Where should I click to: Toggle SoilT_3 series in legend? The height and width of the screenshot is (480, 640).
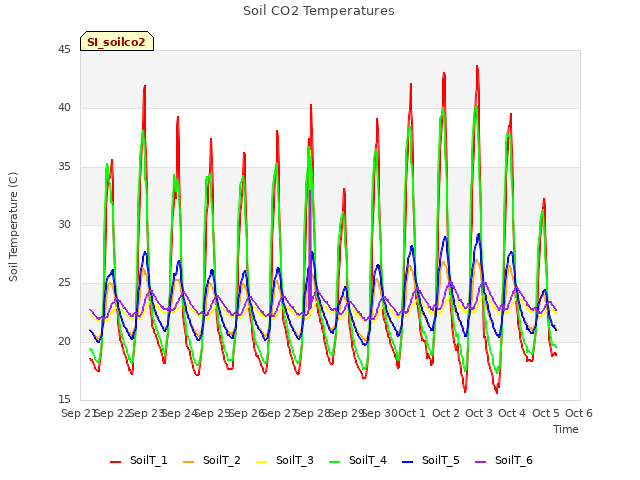(285, 460)
